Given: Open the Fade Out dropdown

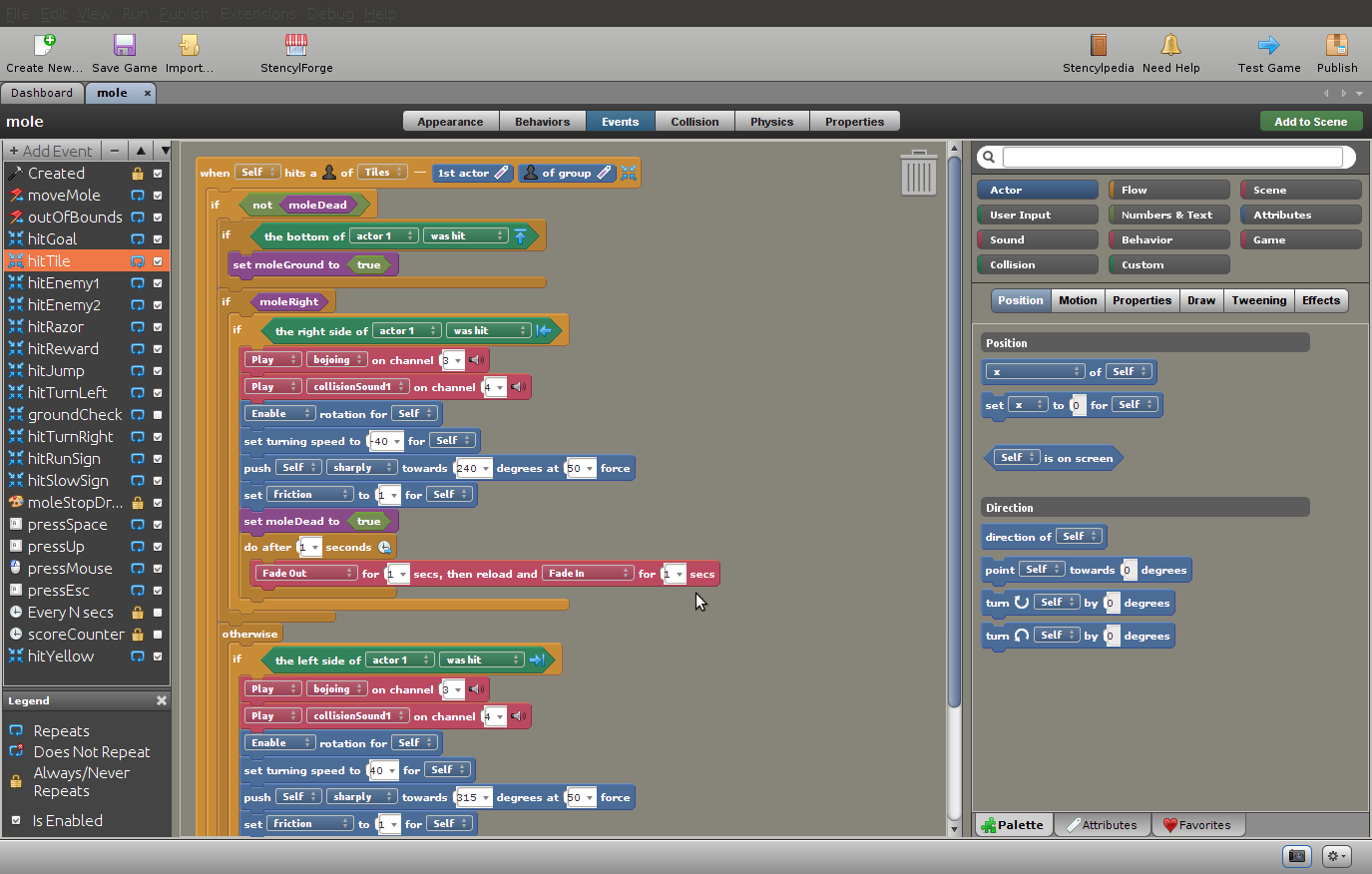Looking at the screenshot, I should coord(305,574).
